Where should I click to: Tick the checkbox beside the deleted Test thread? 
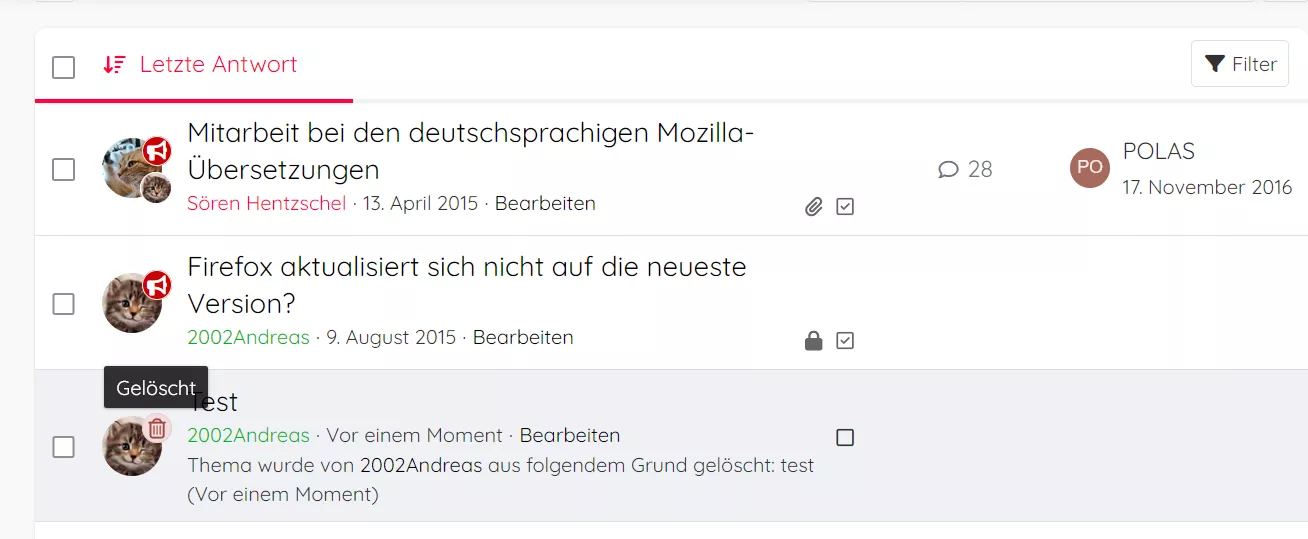point(63,447)
